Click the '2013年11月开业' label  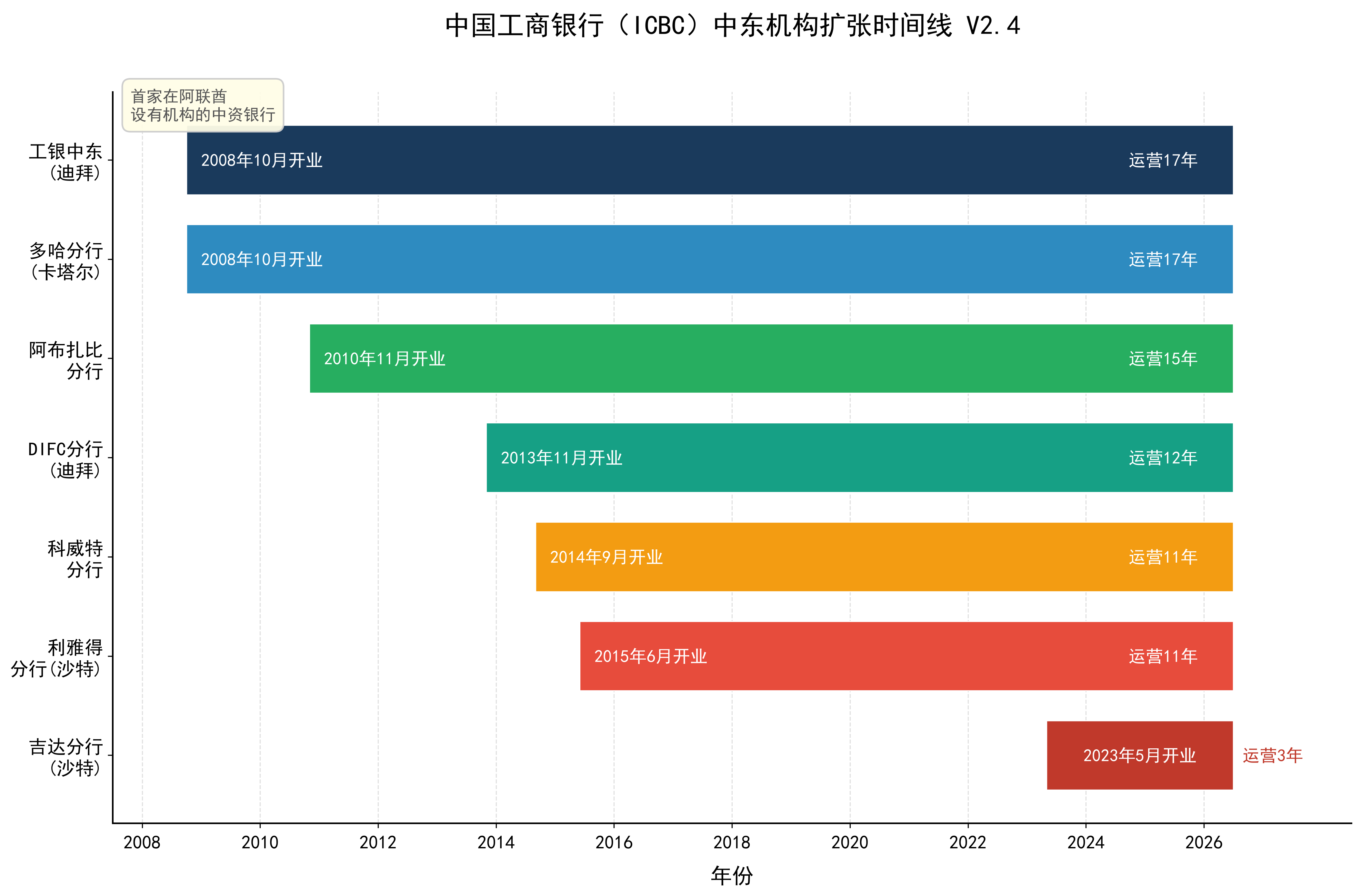[x=562, y=458]
